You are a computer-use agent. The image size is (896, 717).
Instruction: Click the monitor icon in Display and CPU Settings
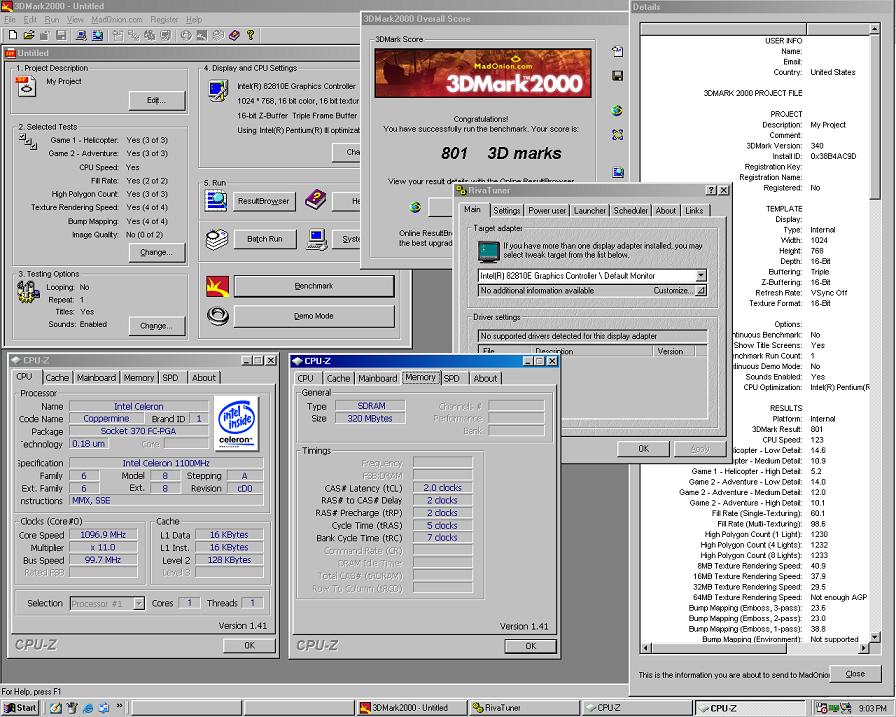point(218,91)
